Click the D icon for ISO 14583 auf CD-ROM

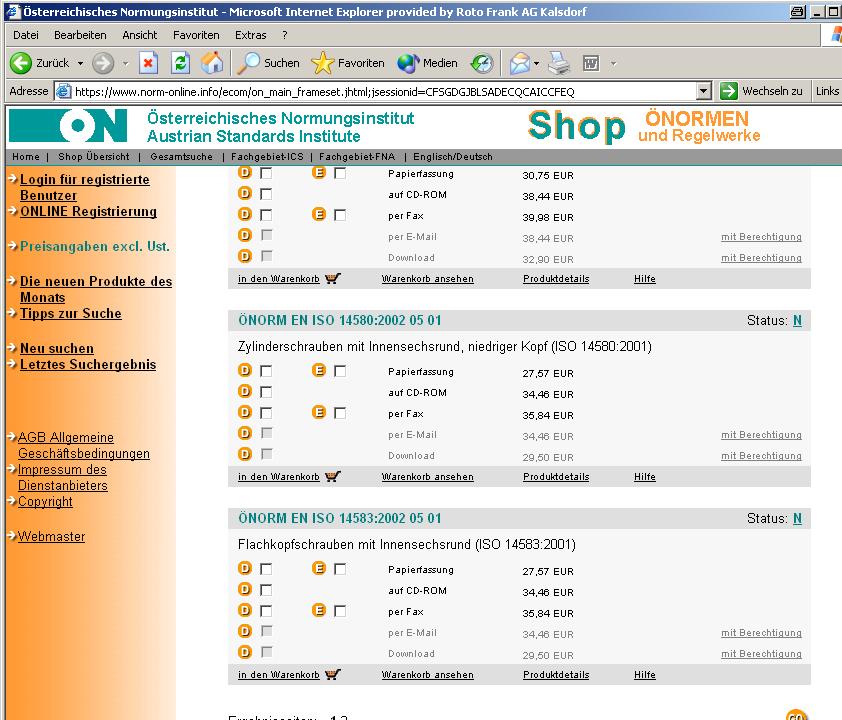(x=245, y=589)
